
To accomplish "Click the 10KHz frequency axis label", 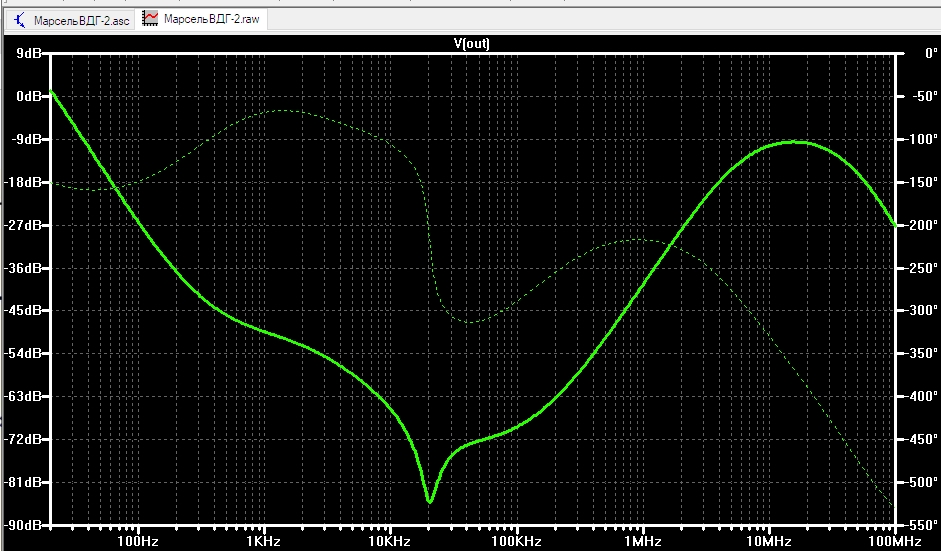I will click(x=389, y=541).
